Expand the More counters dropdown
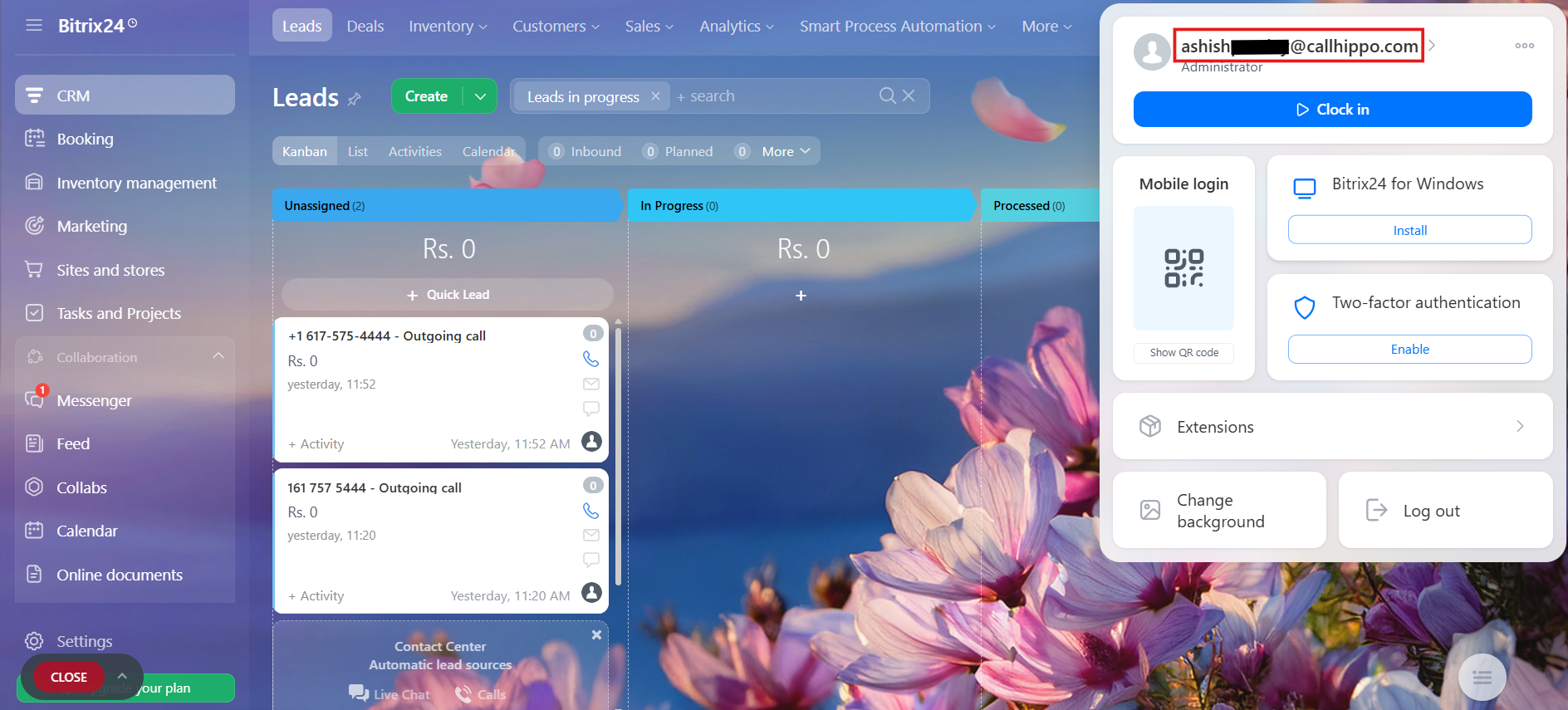The width and height of the screenshot is (1568, 710). point(786,151)
